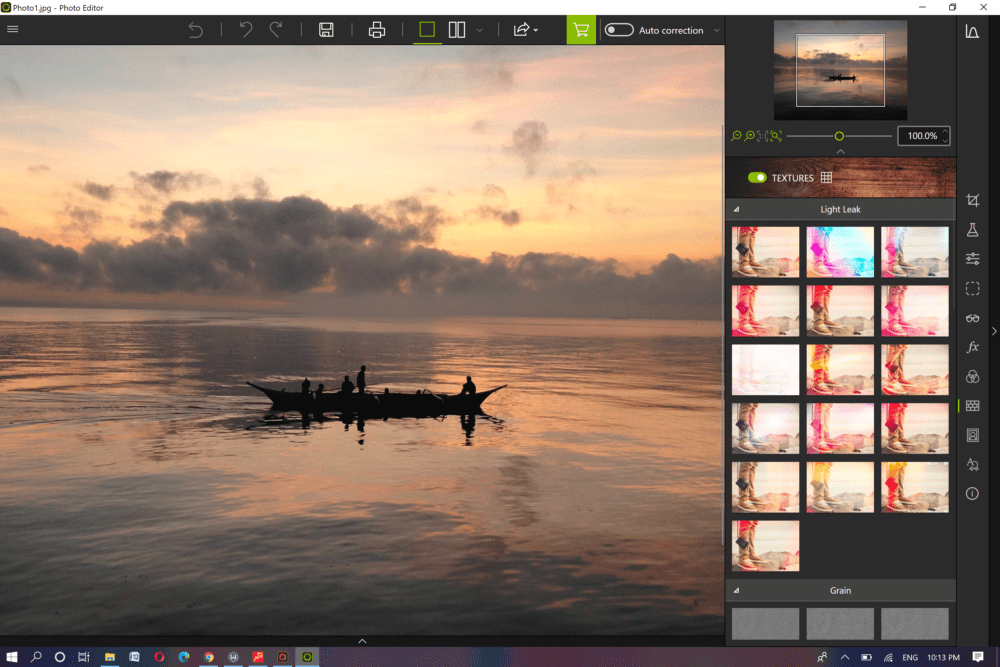Open the share dropdown menu
Image resolution: width=1000 pixels, height=667 pixels.
(525, 30)
